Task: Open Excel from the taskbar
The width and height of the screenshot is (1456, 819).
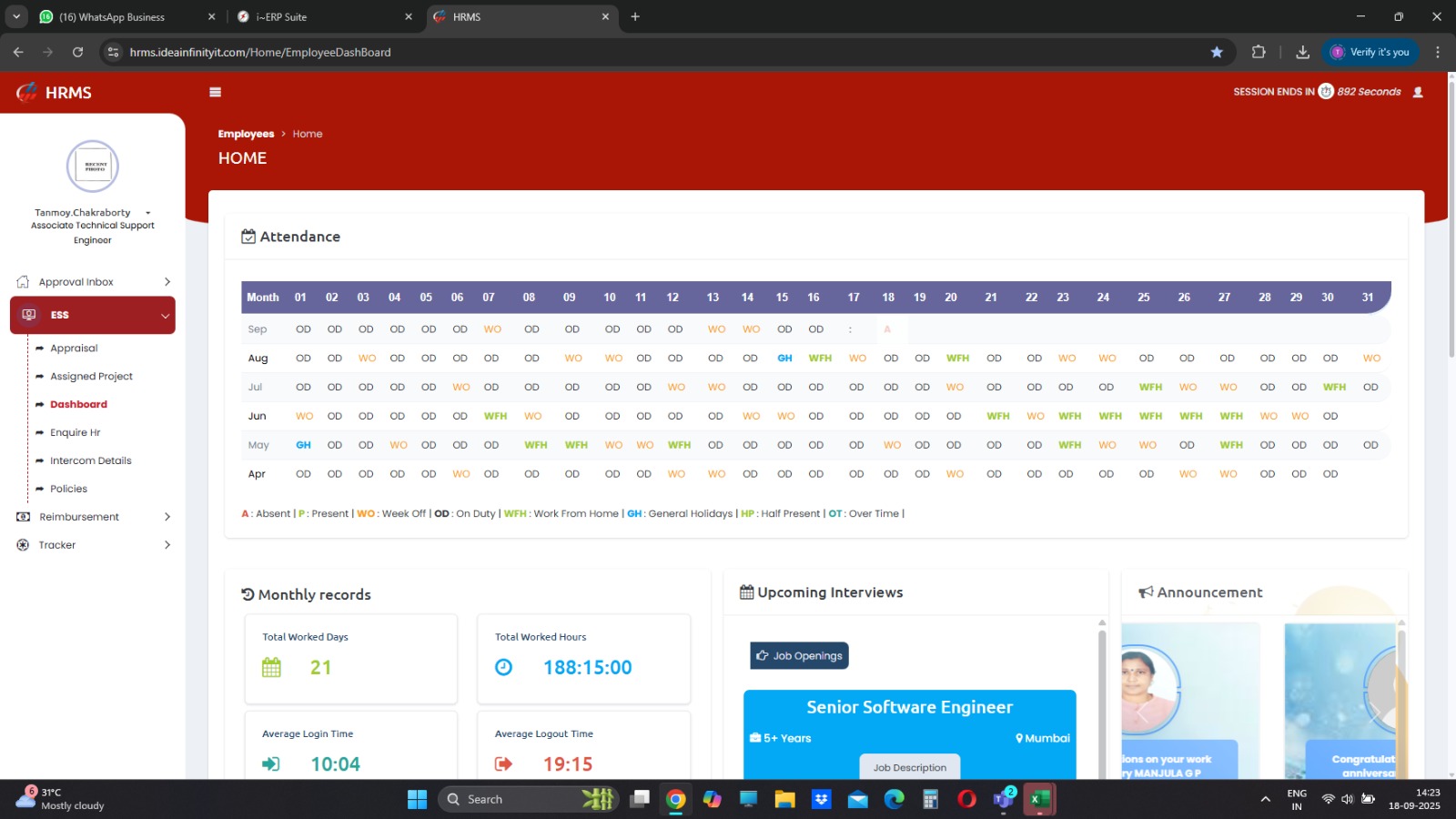Action: pyautogui.click(x=1038, y=799)
